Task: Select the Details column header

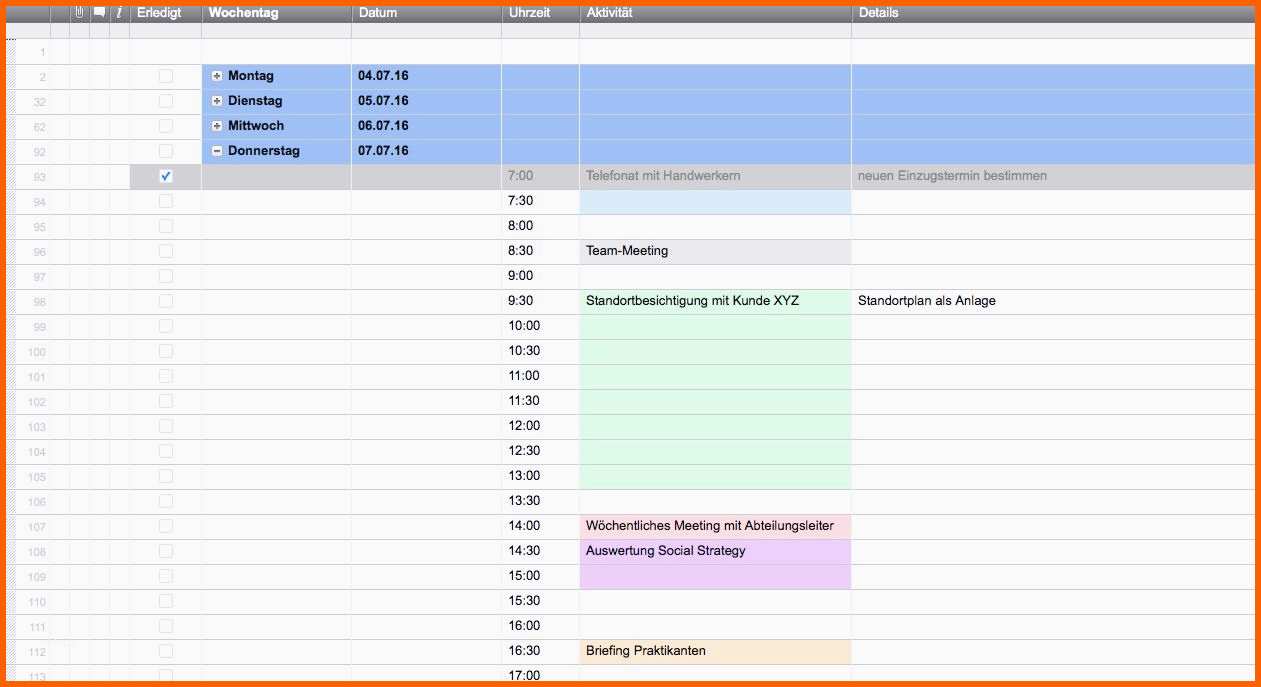Action: coord(1053,13)
